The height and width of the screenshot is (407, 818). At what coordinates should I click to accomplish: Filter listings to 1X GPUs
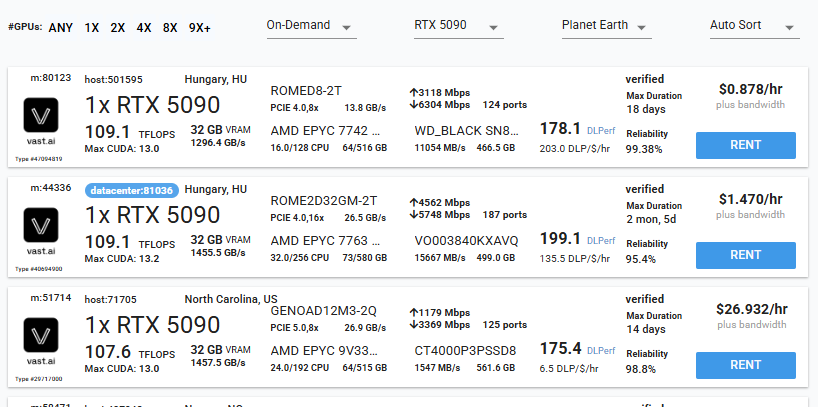pos(92,28)
